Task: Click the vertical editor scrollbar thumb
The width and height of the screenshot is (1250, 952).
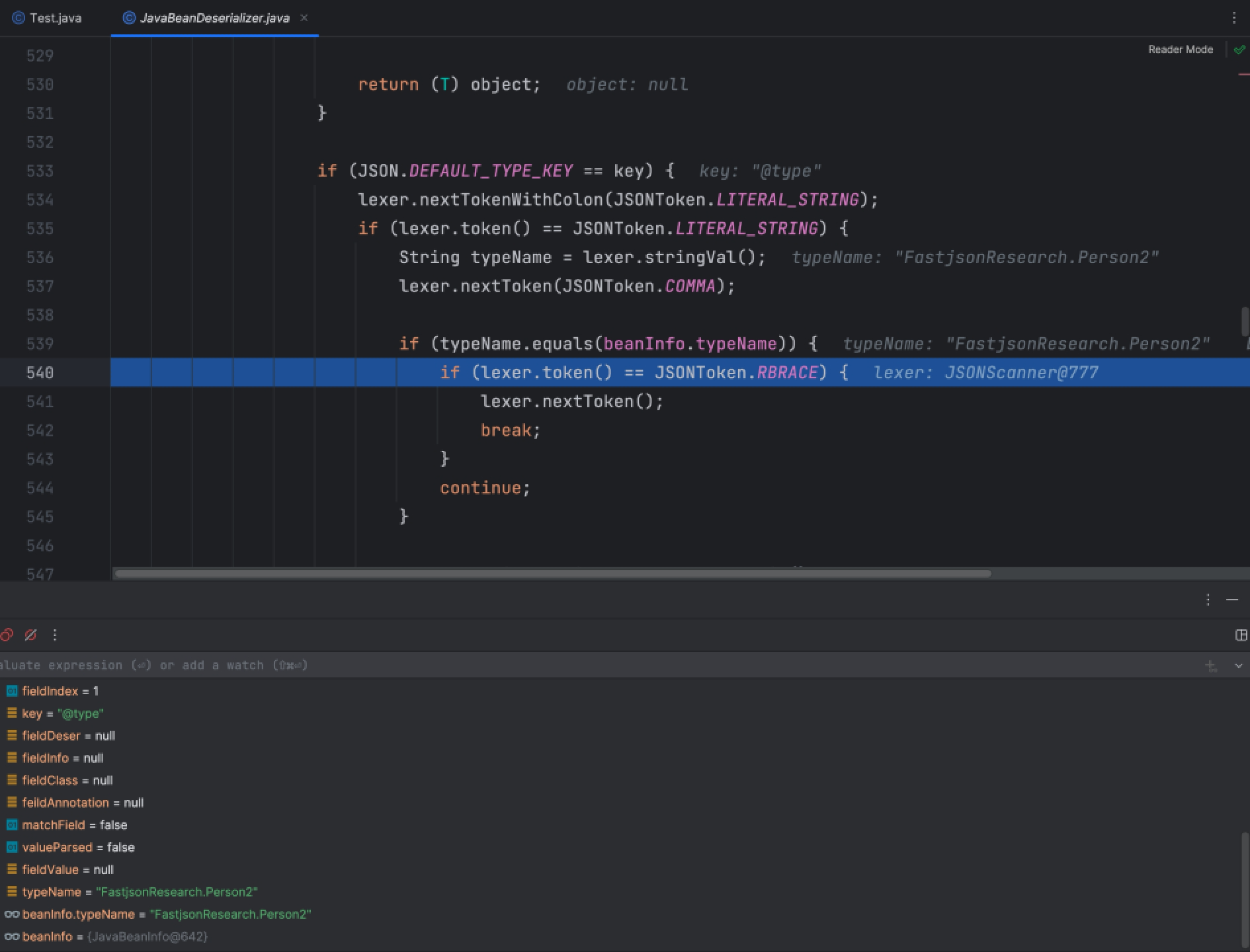Action: pyautogui.click(x=1245, y=322)
